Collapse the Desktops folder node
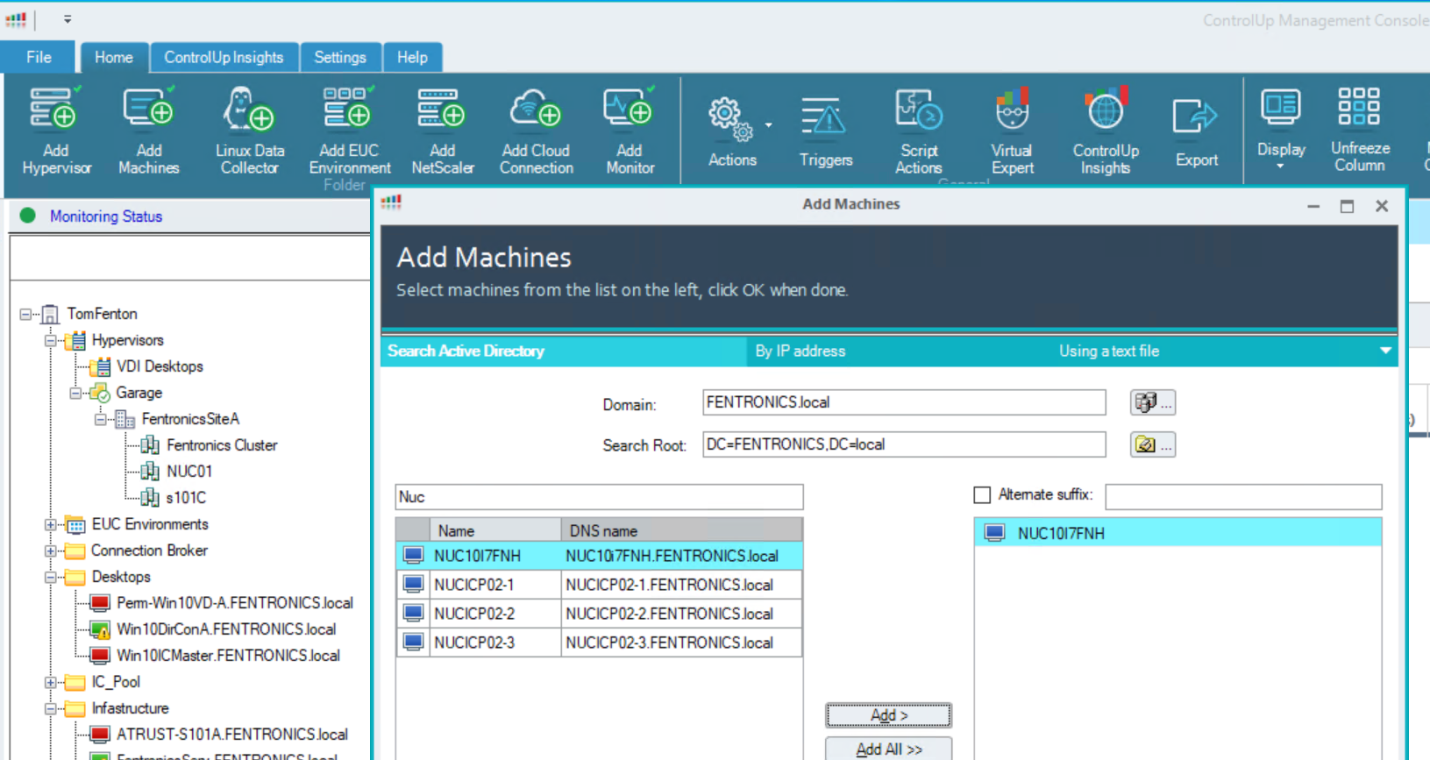1430x760 pixels. [50, 577]
